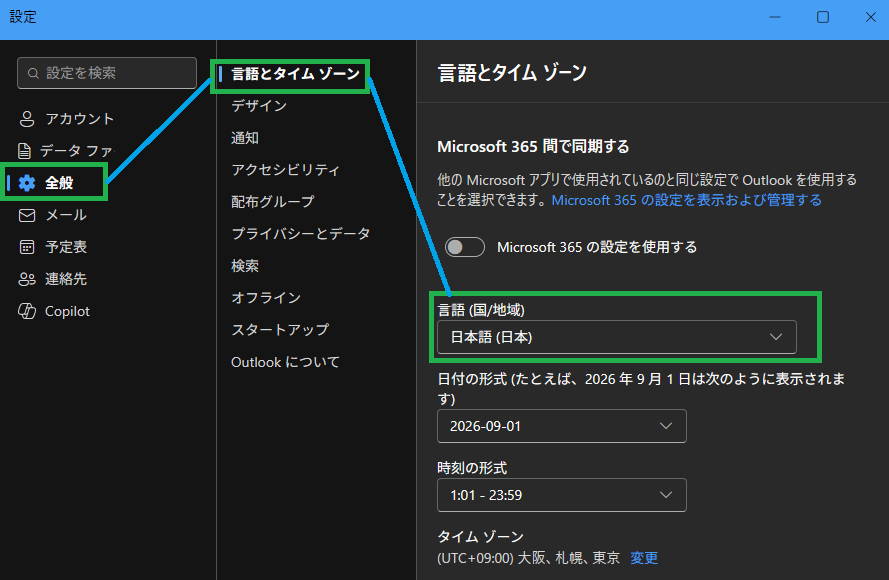The image size is (889, 580).
Task: Open Outlook について page
Action: click(285, 362)
